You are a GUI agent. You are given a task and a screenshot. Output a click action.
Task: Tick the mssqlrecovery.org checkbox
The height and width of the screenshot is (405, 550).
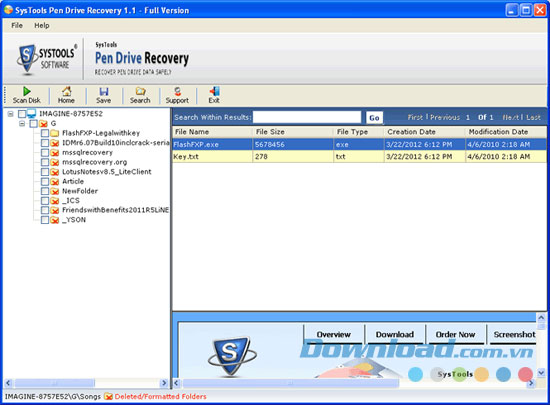point(45,162)
